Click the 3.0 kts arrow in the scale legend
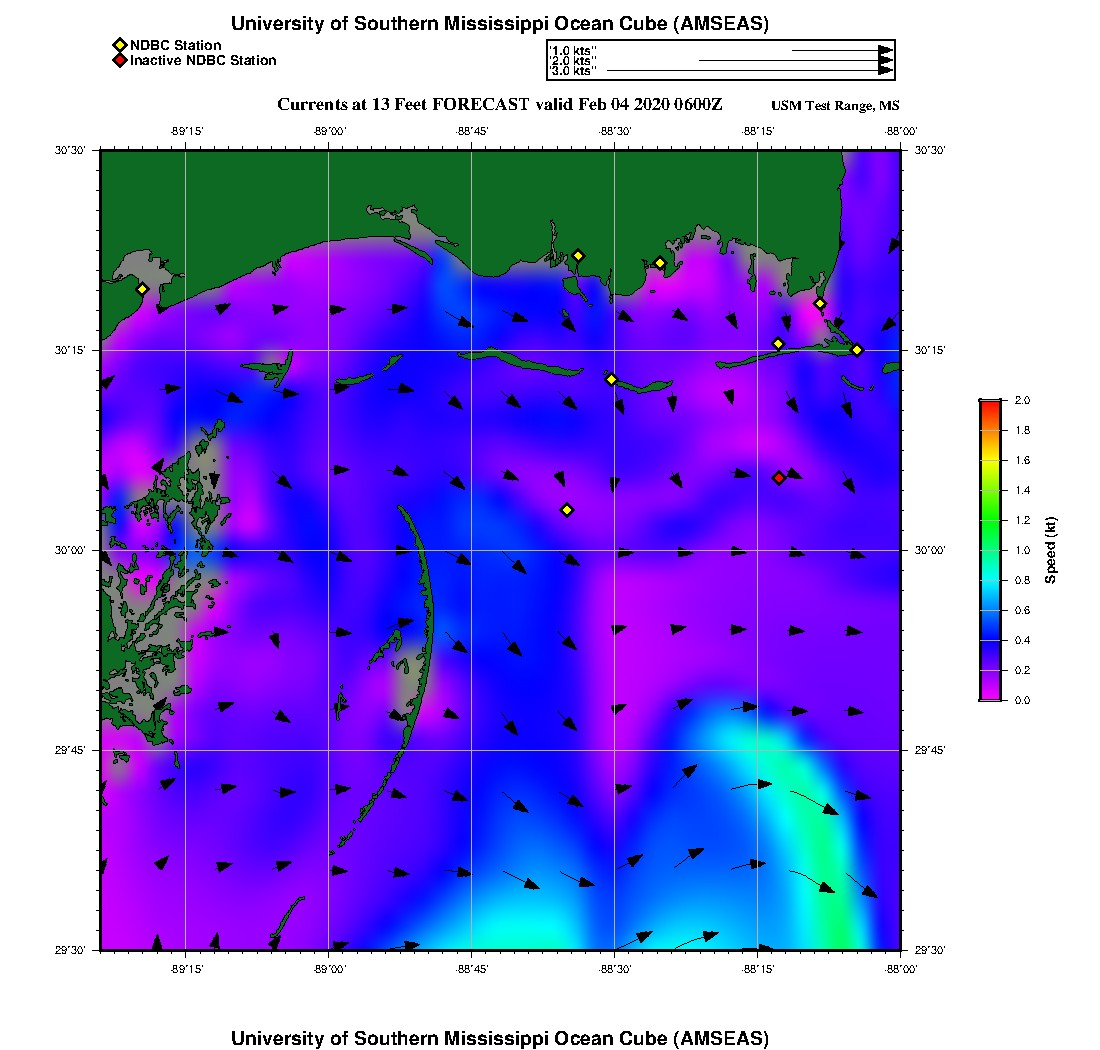 click(x=748, y=71)
